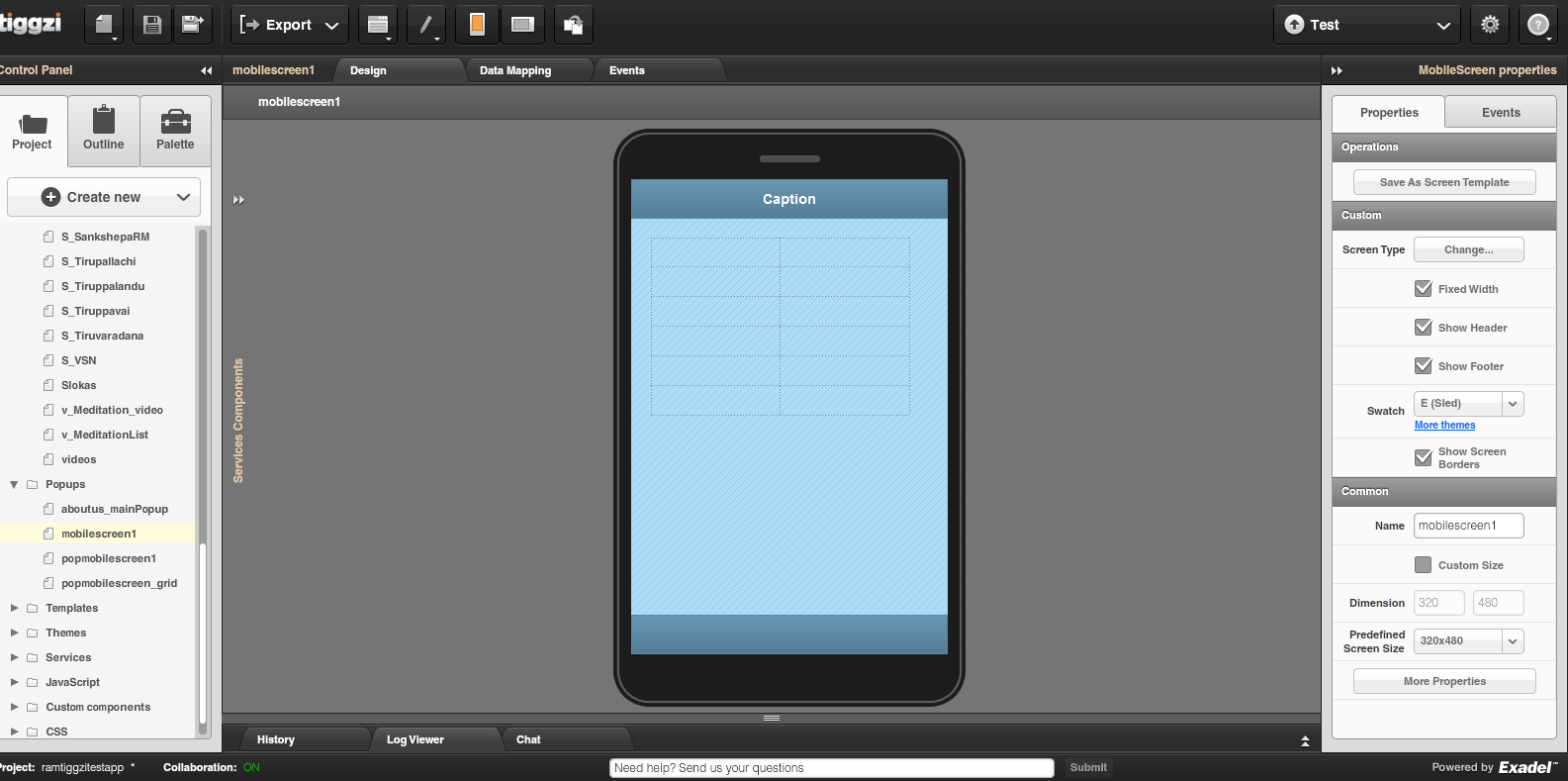Click Save As Screen Template button

pyautogui.click(x=1444, y=182)
